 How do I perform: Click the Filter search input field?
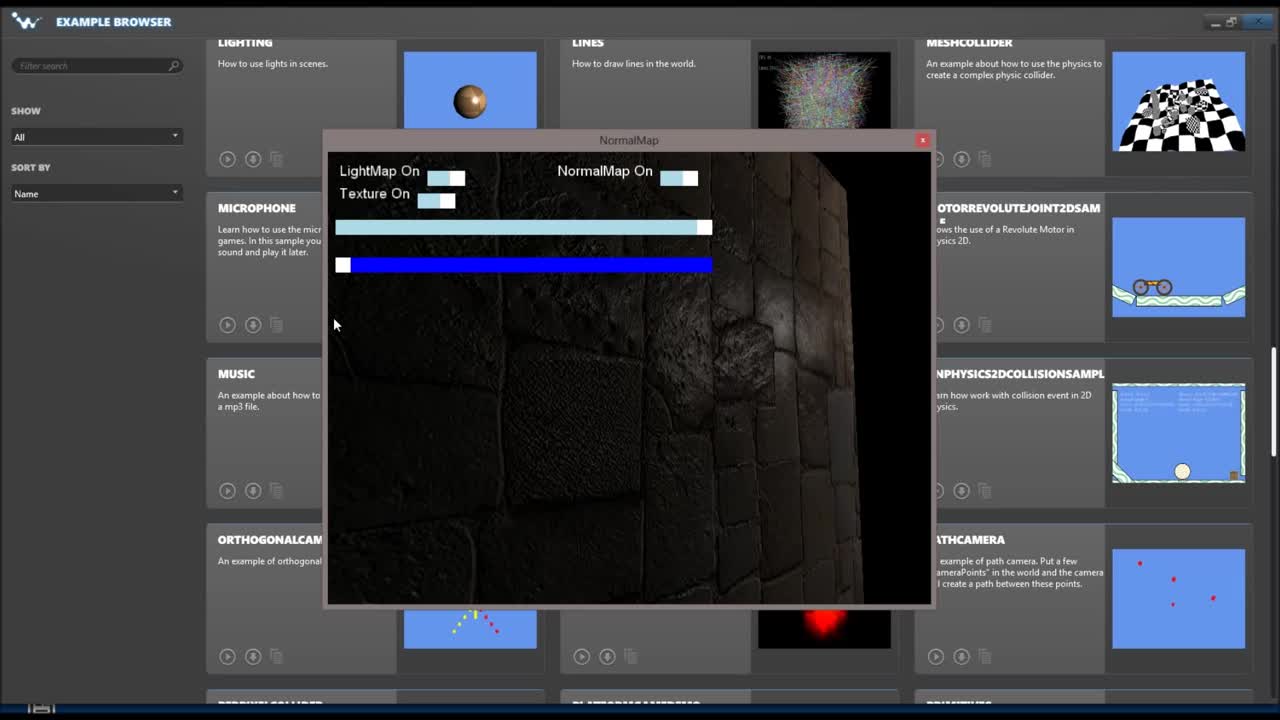(x=90, y=66)
